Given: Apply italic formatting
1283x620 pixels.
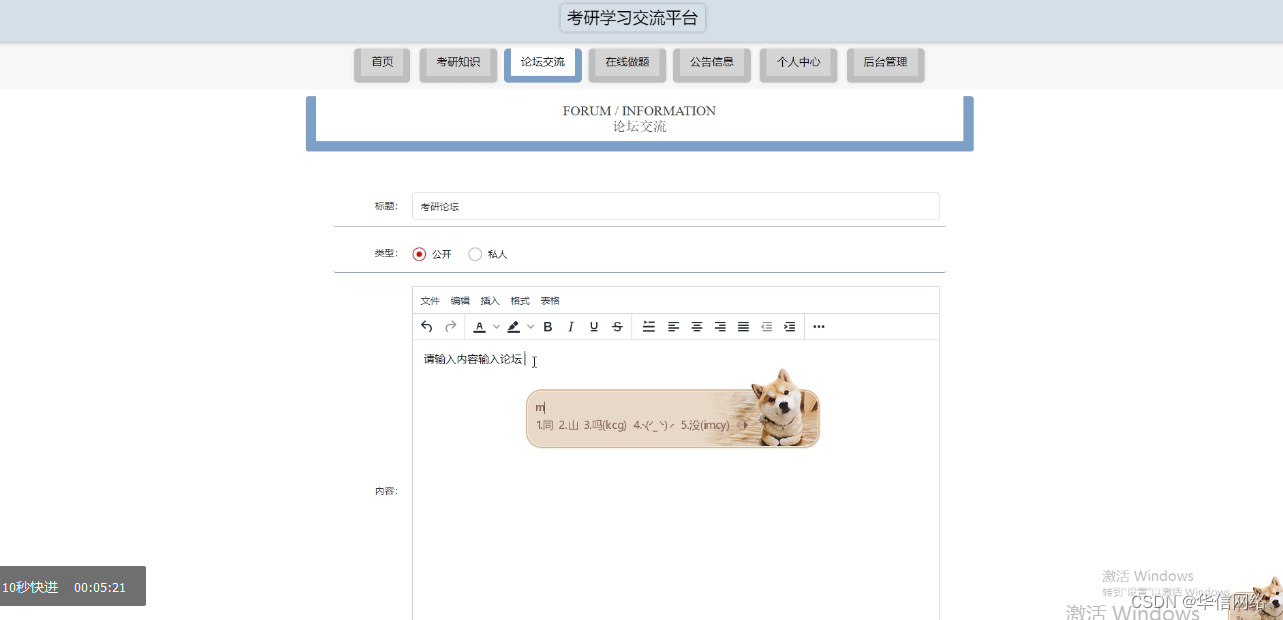Looking at the screenshot, I should 570,326.
